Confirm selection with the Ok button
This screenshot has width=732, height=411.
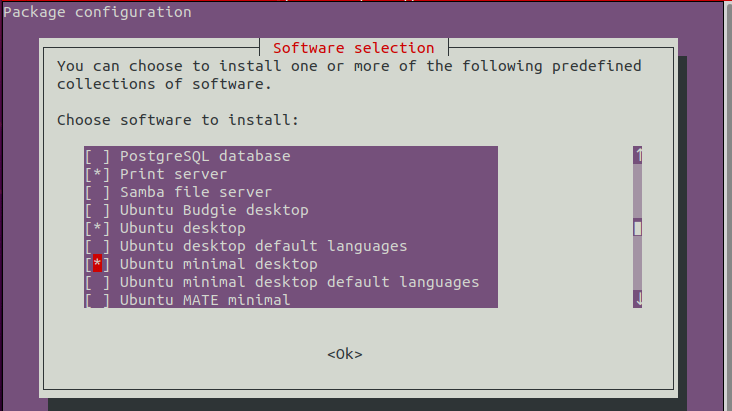pos(345,354)
